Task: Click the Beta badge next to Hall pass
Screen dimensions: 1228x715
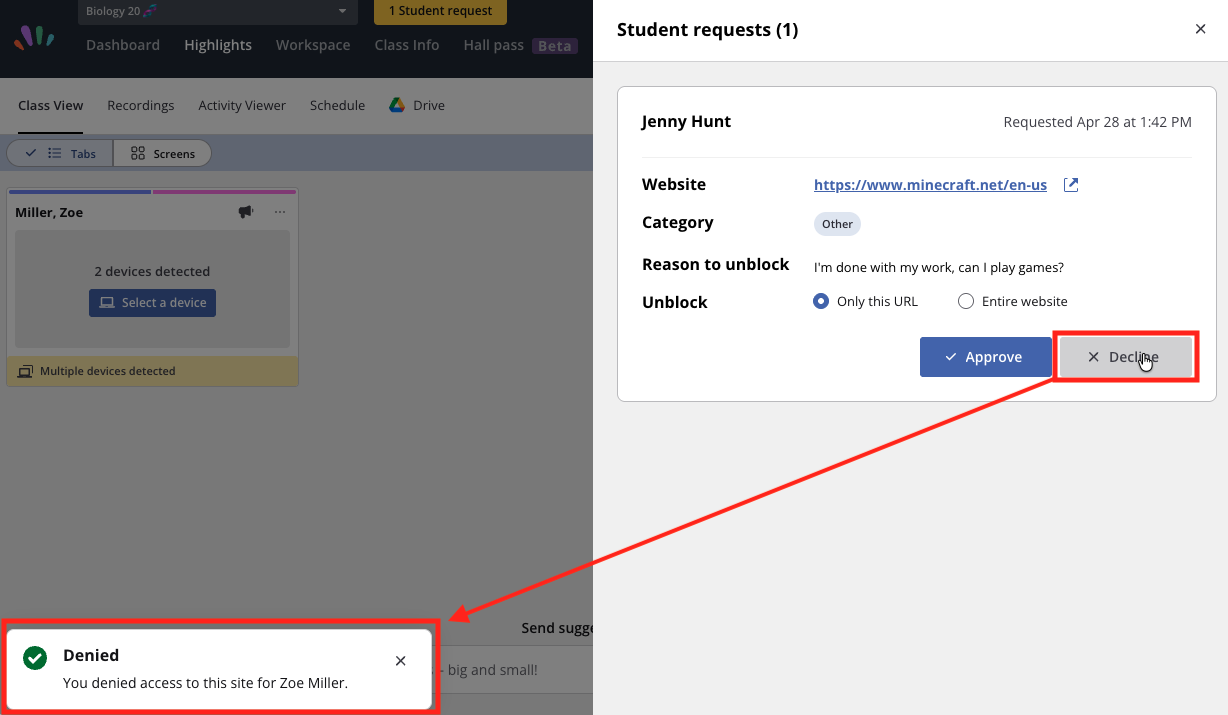Action: (x=555, y=46)
